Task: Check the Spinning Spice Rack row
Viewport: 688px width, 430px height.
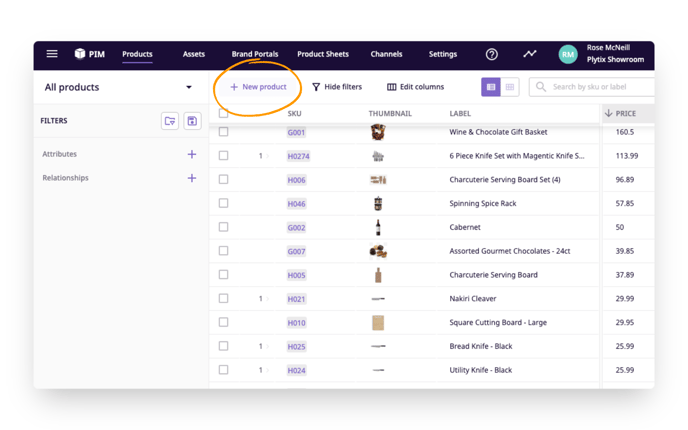Action: coord(223,203)
